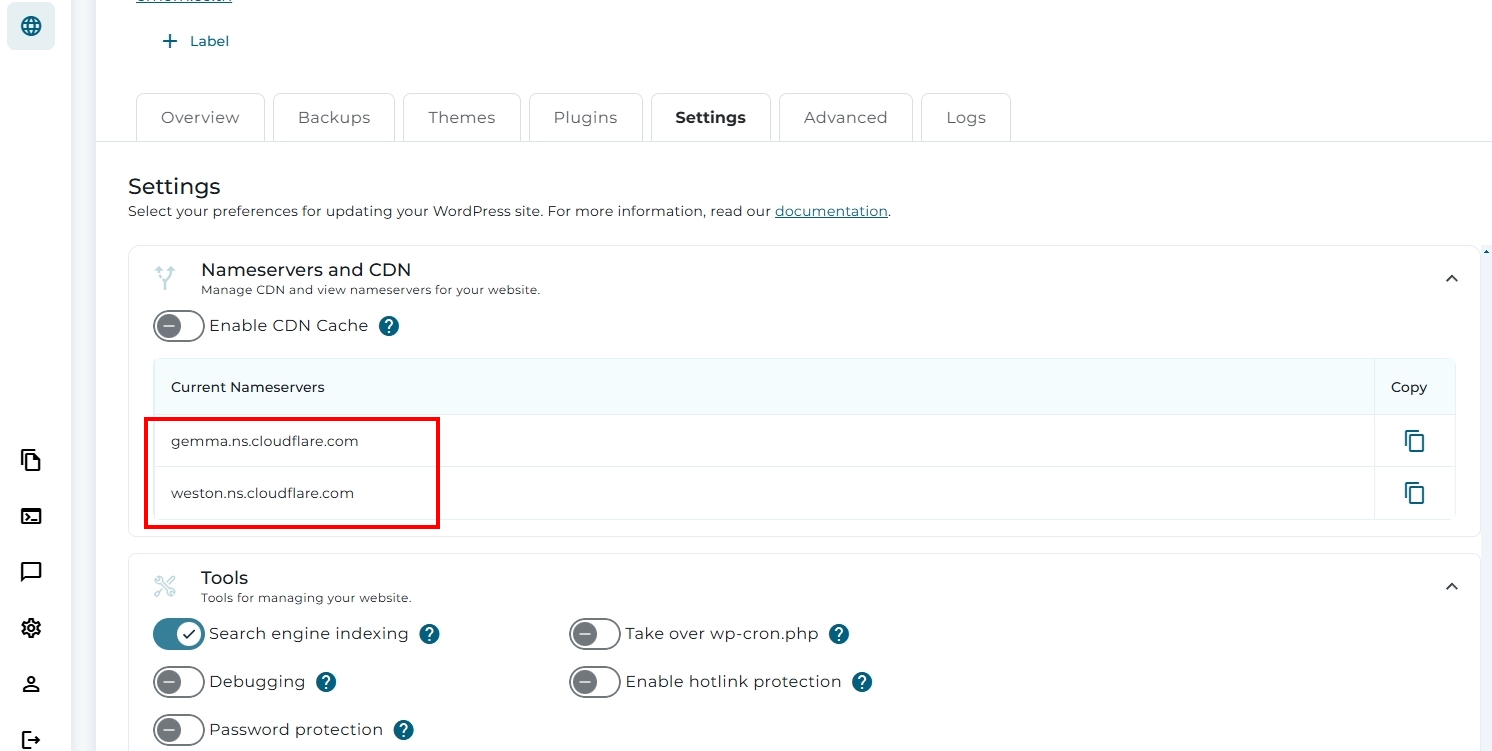Toggle Enable CDN Cache switch

tap(179, 326)
